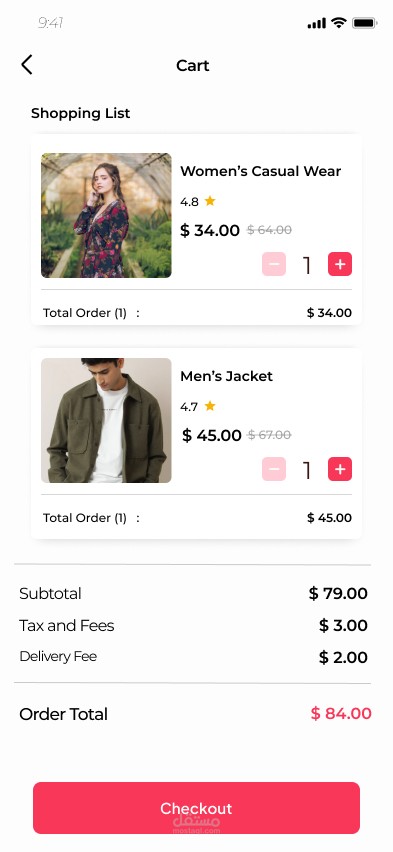The height and width of the screenshot is (852, 393).
Task: Select the Women's Casual Wear title
Action: [260, 171]
